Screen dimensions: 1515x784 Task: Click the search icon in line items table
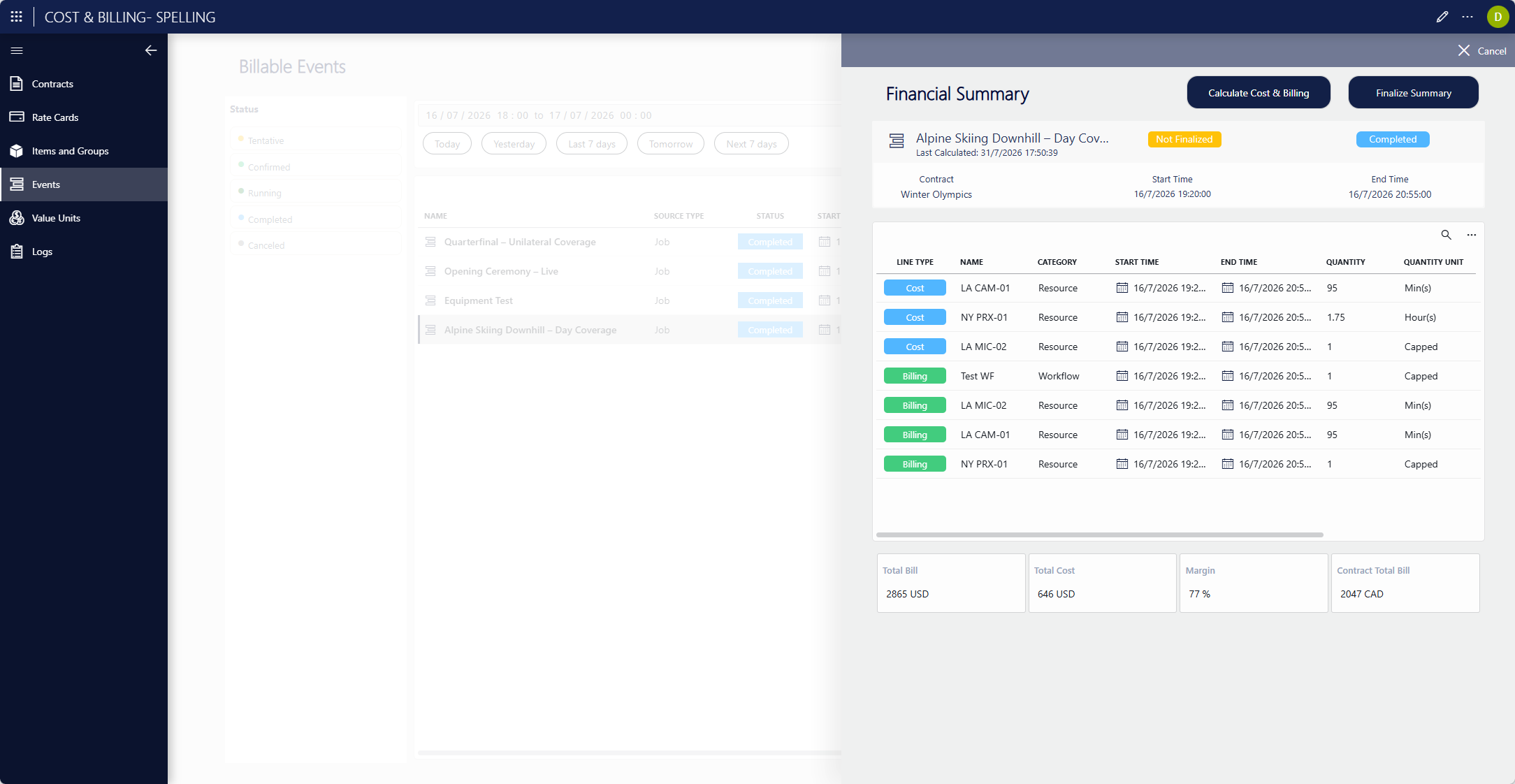[x=1446, y=235]
